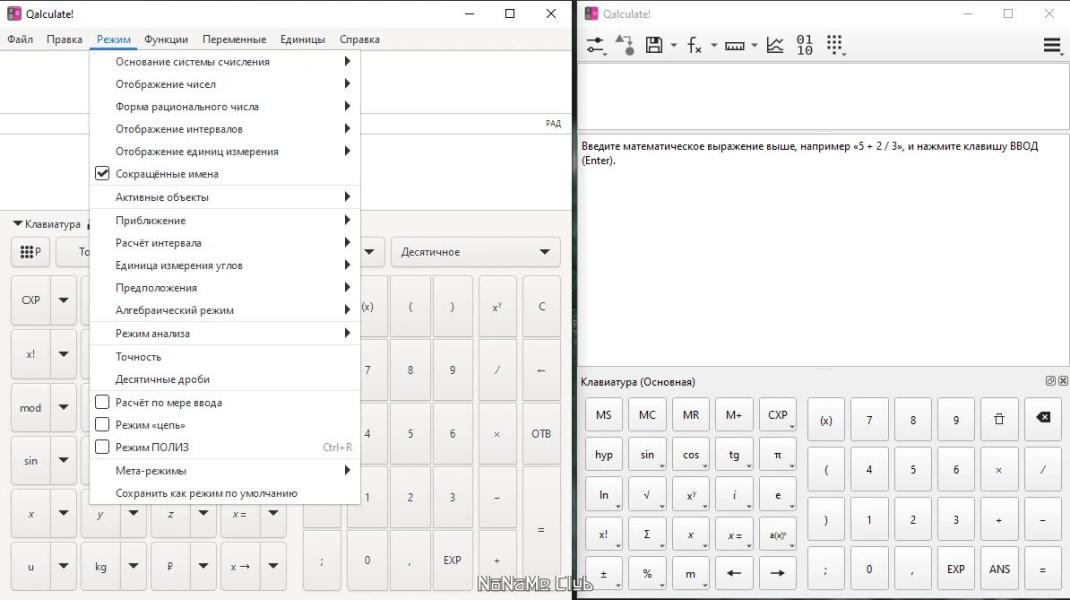Select Сохранить как режим по умолчанию
1070x600 pixels.
click(225, 493)
